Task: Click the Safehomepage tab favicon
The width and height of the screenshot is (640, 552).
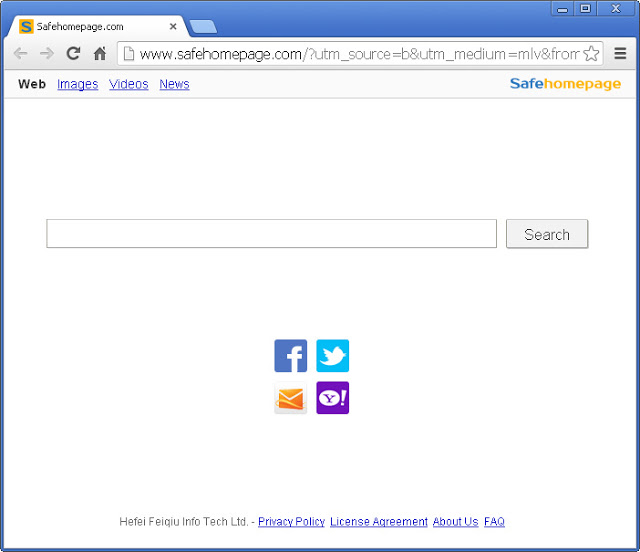Action: click(26, 27)
